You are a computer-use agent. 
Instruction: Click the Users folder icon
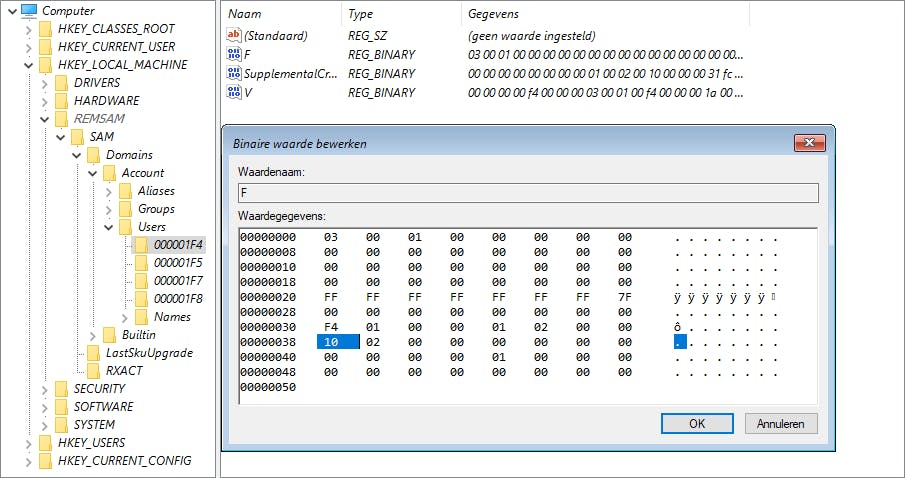[x=125, y=227]
